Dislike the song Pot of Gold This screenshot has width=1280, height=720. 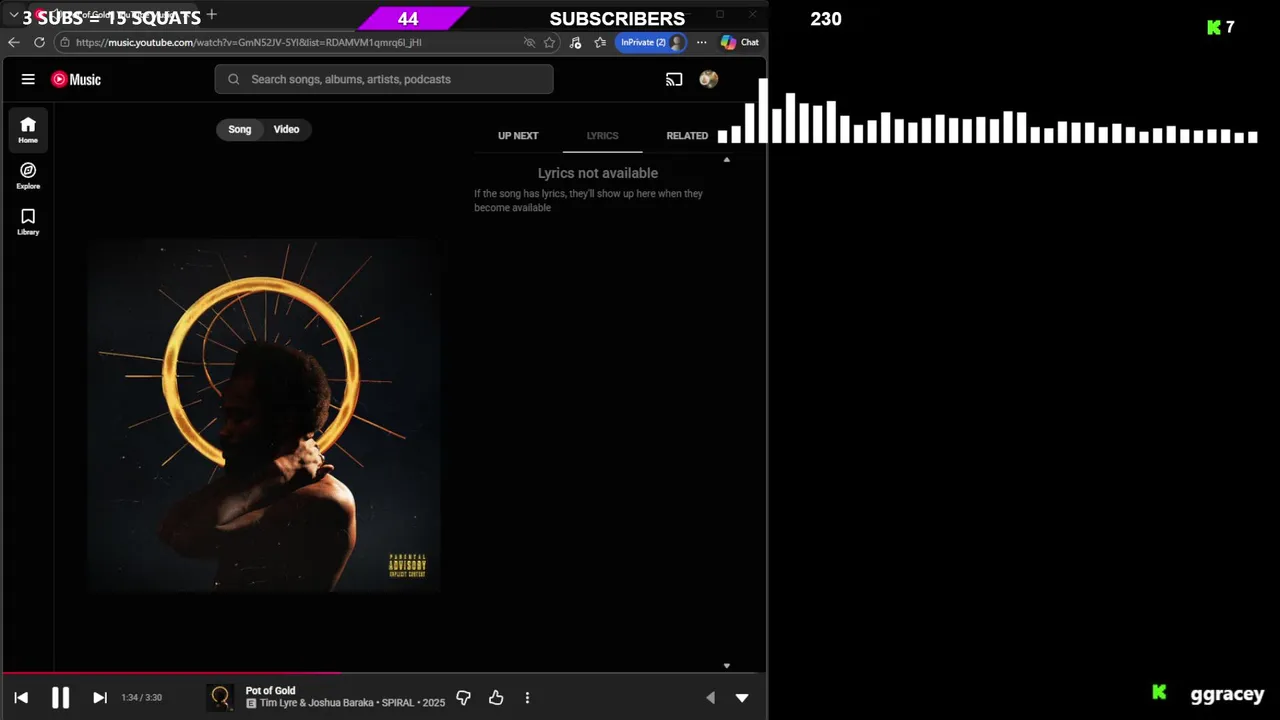pos(463,698)
